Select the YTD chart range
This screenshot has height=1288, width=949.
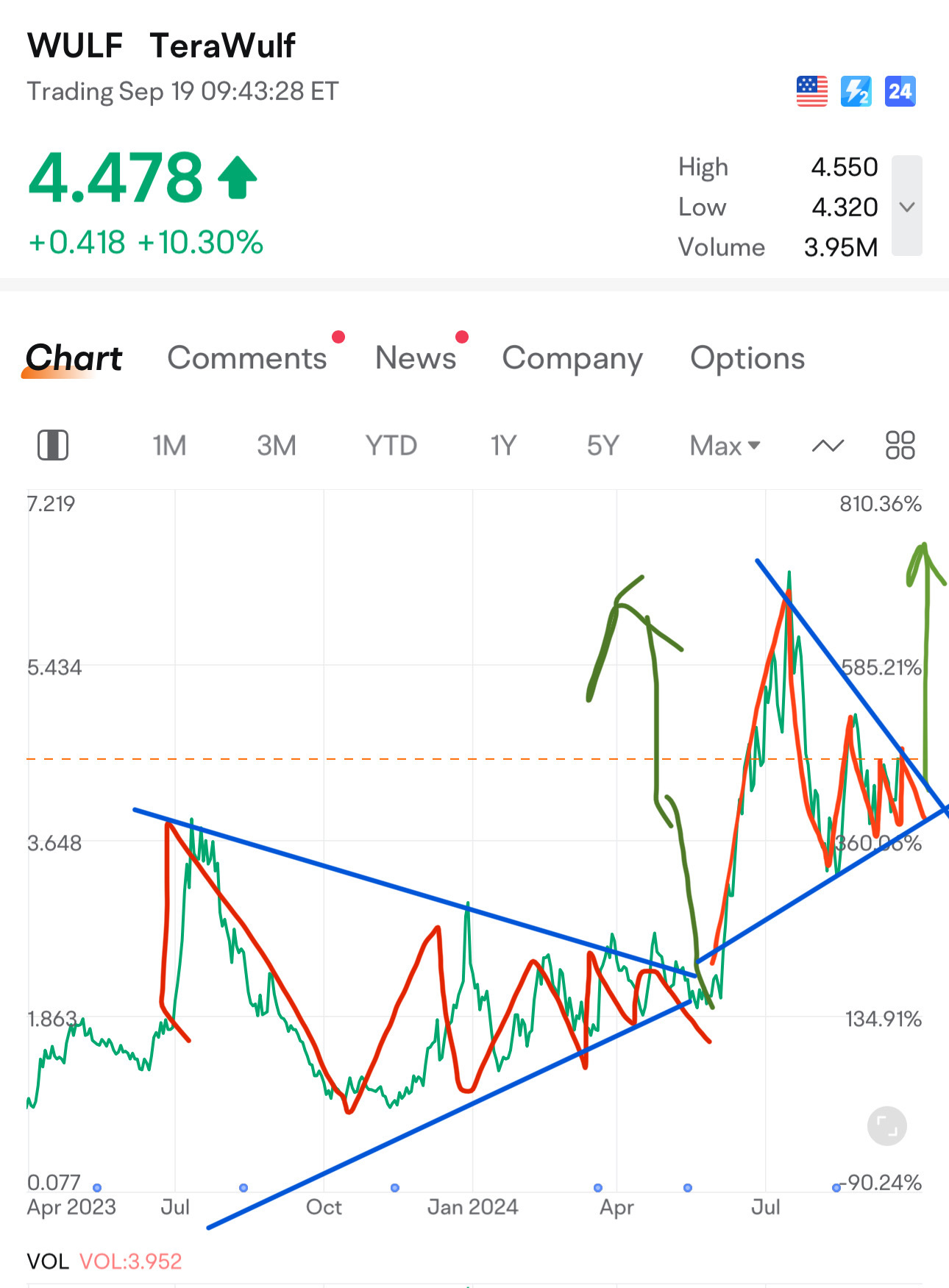(391, 446)
